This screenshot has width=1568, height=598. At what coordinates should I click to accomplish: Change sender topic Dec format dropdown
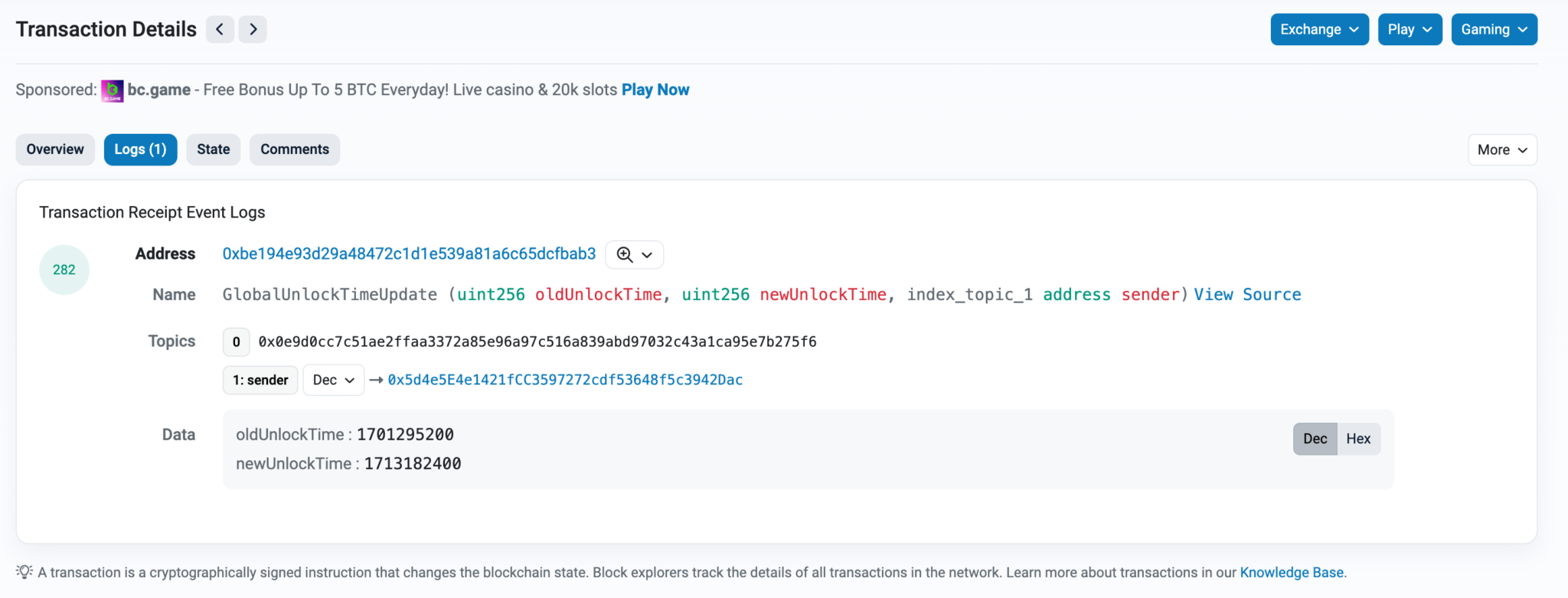coord(333,381)
